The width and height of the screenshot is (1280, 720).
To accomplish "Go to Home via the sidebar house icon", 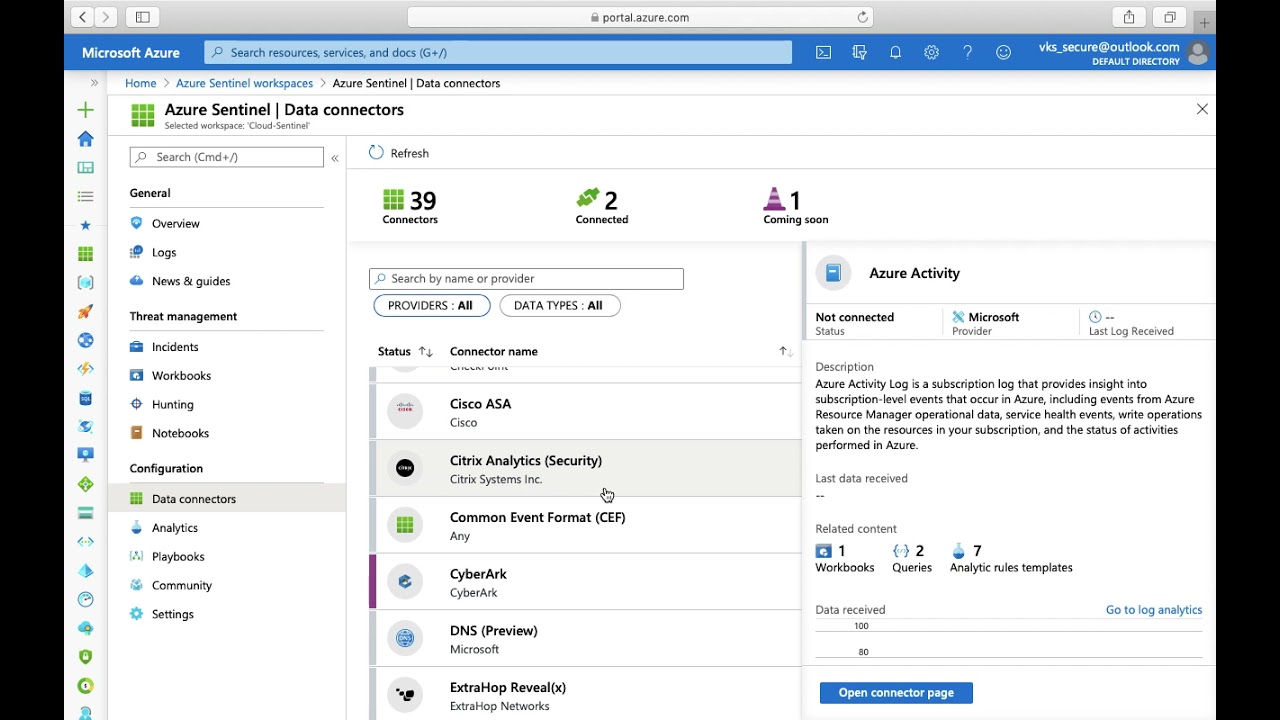I will click(x=85, y=139).
